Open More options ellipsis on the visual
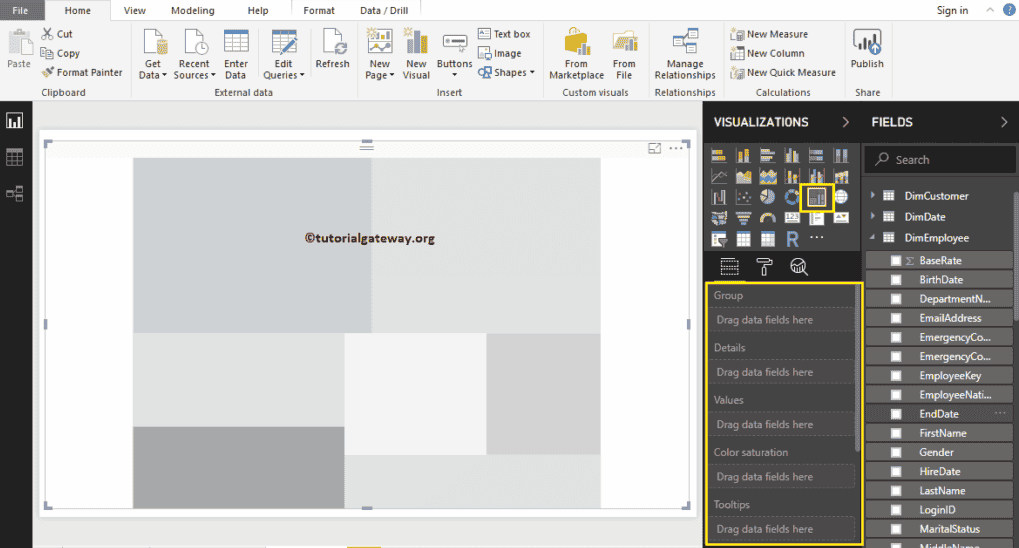The height and width of the screenshot is (548, 1019). [676, 148]
